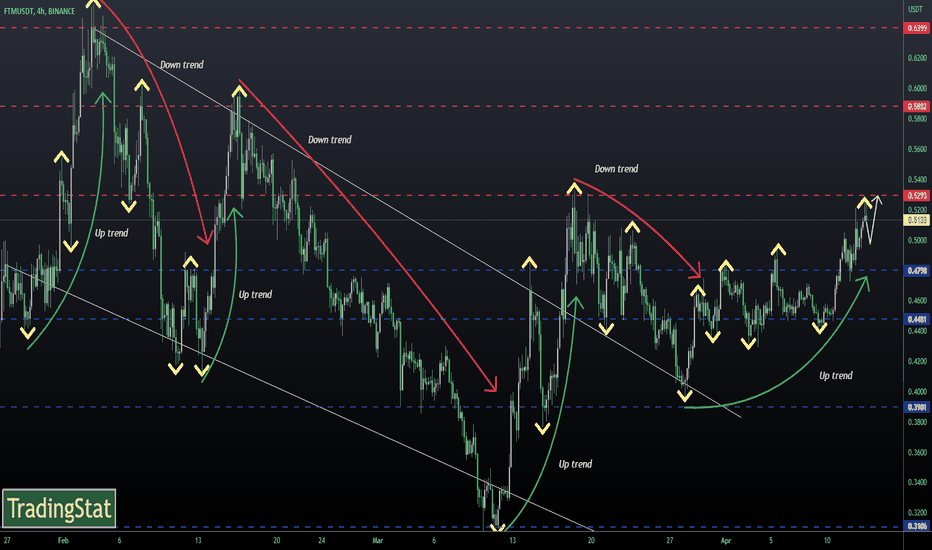
Task: Click the 0.5400 price axis value
Action: 917,180
